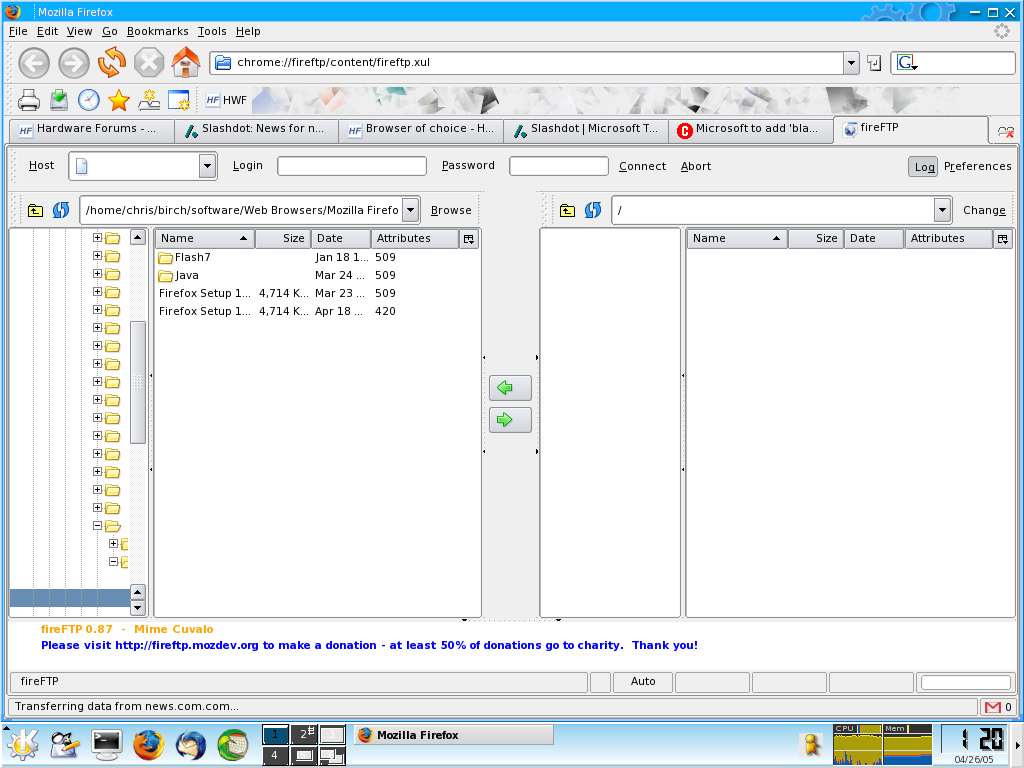Collapse the nested expanded subfolder in local tree
The image size is (1024, 768).
(113, 561)
